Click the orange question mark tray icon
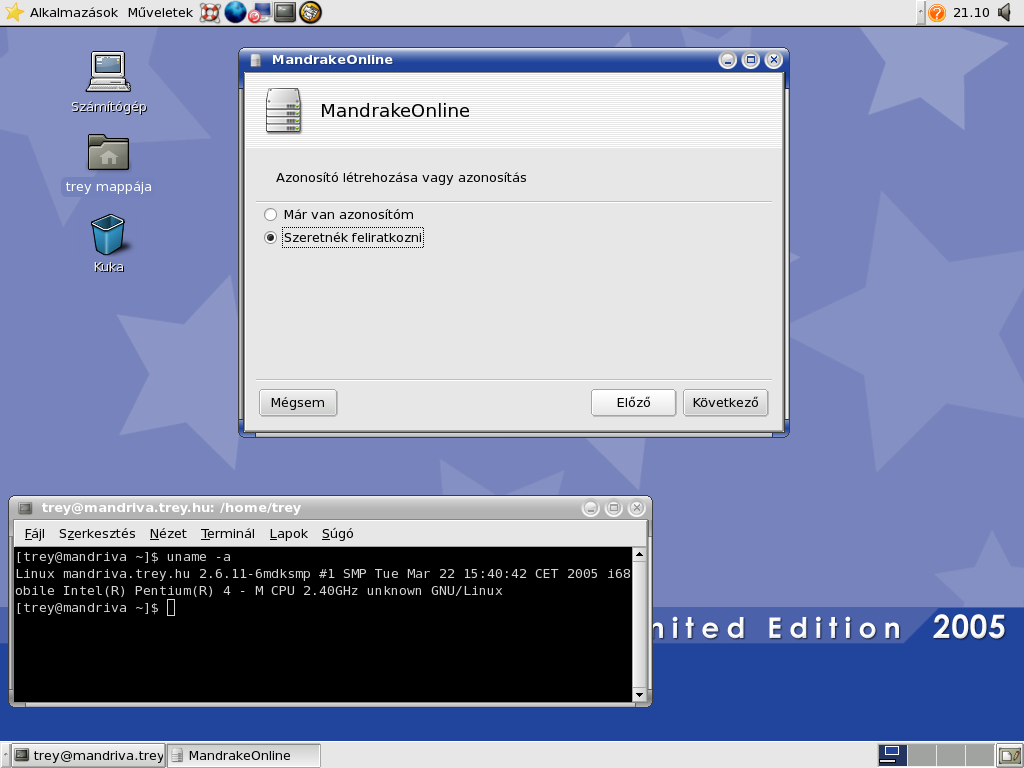Viewport: 1024px width, 768px height. tap(937, 12)
